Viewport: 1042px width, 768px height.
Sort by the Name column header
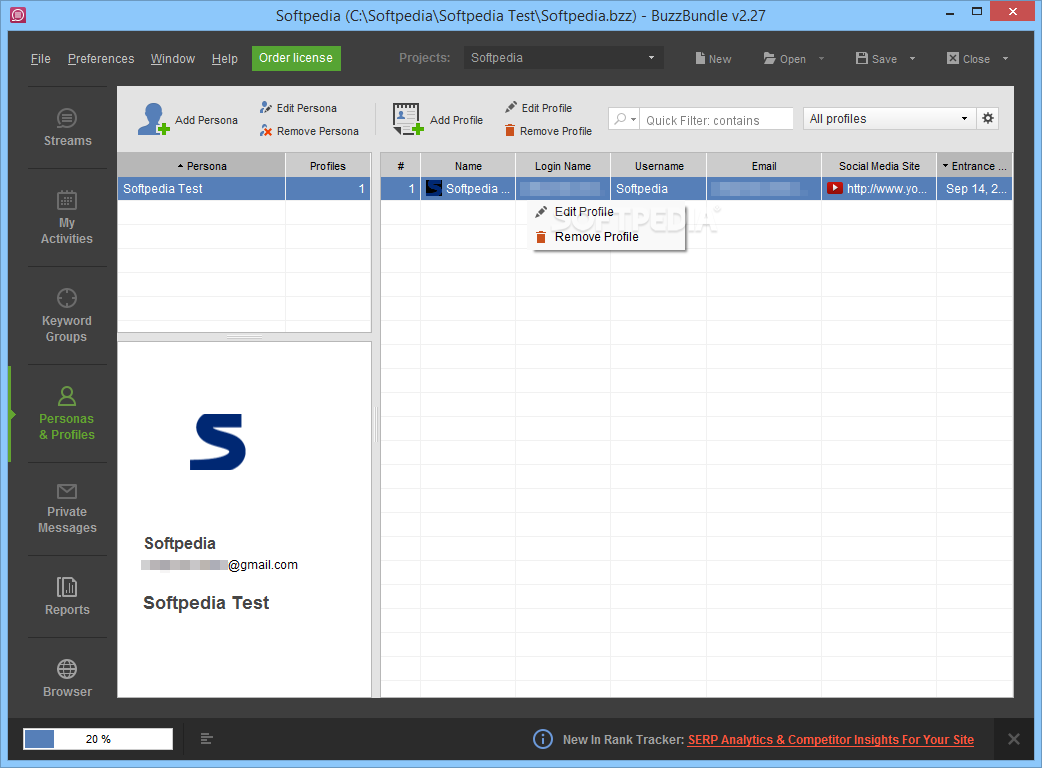468,166
